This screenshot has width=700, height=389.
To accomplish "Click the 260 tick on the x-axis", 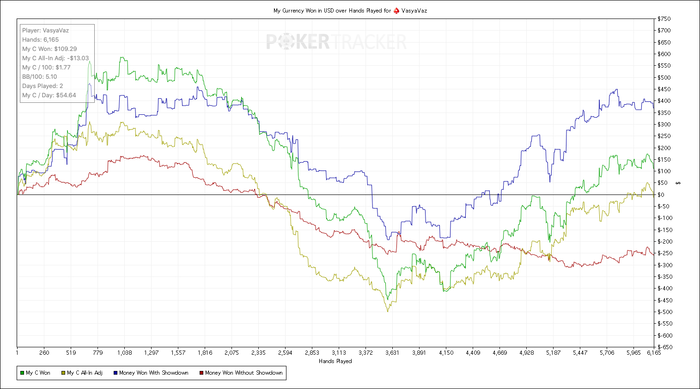I will (x=44, y=353).
